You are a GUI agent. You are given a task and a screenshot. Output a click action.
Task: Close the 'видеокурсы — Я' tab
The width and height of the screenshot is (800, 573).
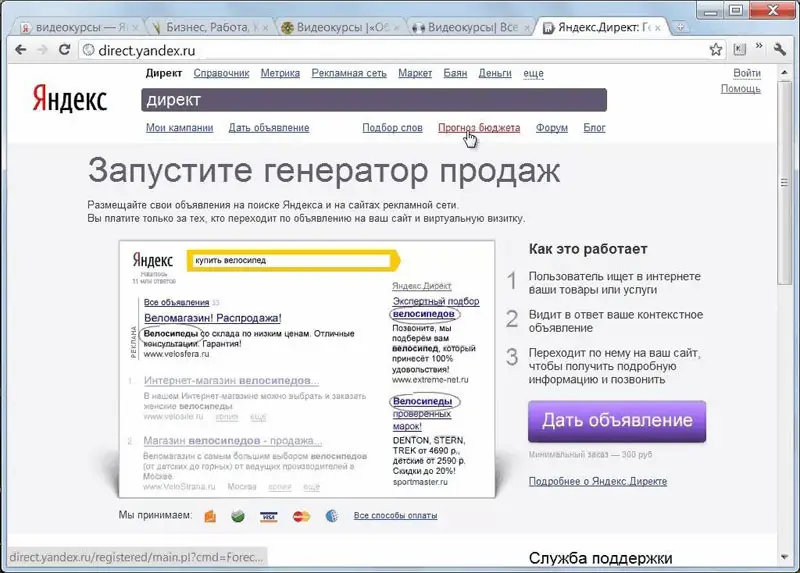coord(135,28)
